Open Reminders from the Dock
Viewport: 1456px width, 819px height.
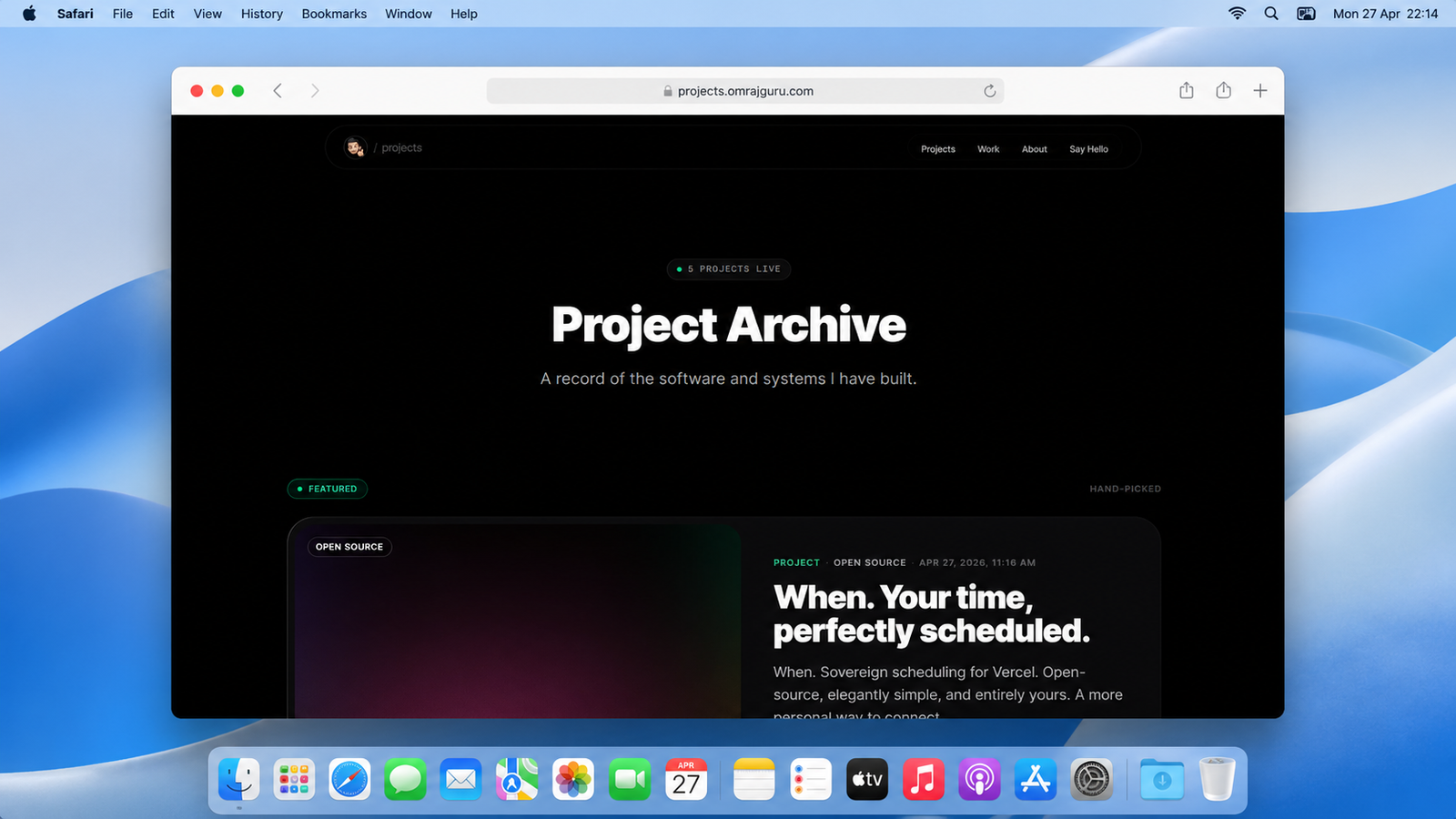pos(810,779)
